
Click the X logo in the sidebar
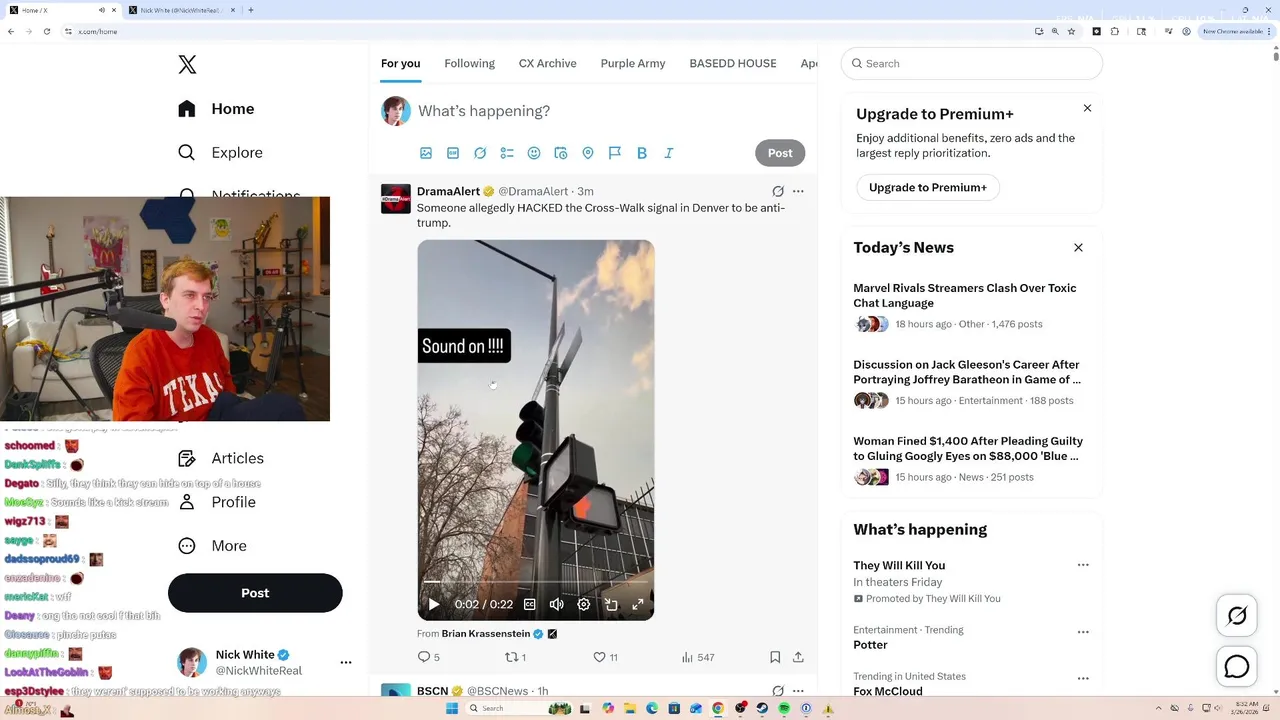pyautogui.click(x=187, y=65)
